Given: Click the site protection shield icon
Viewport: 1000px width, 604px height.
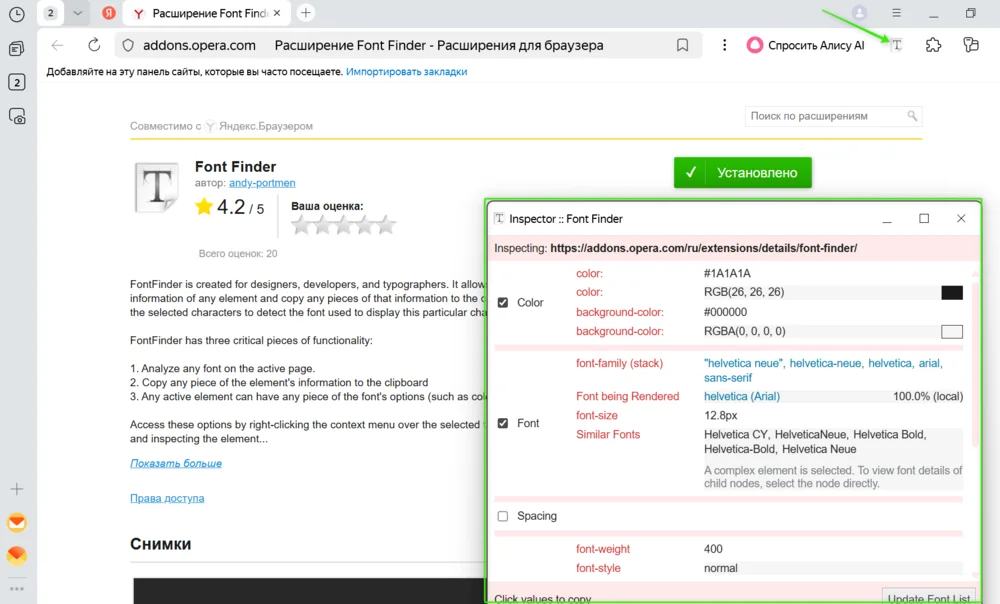Looking at the screenshot, I should [128, 45].
